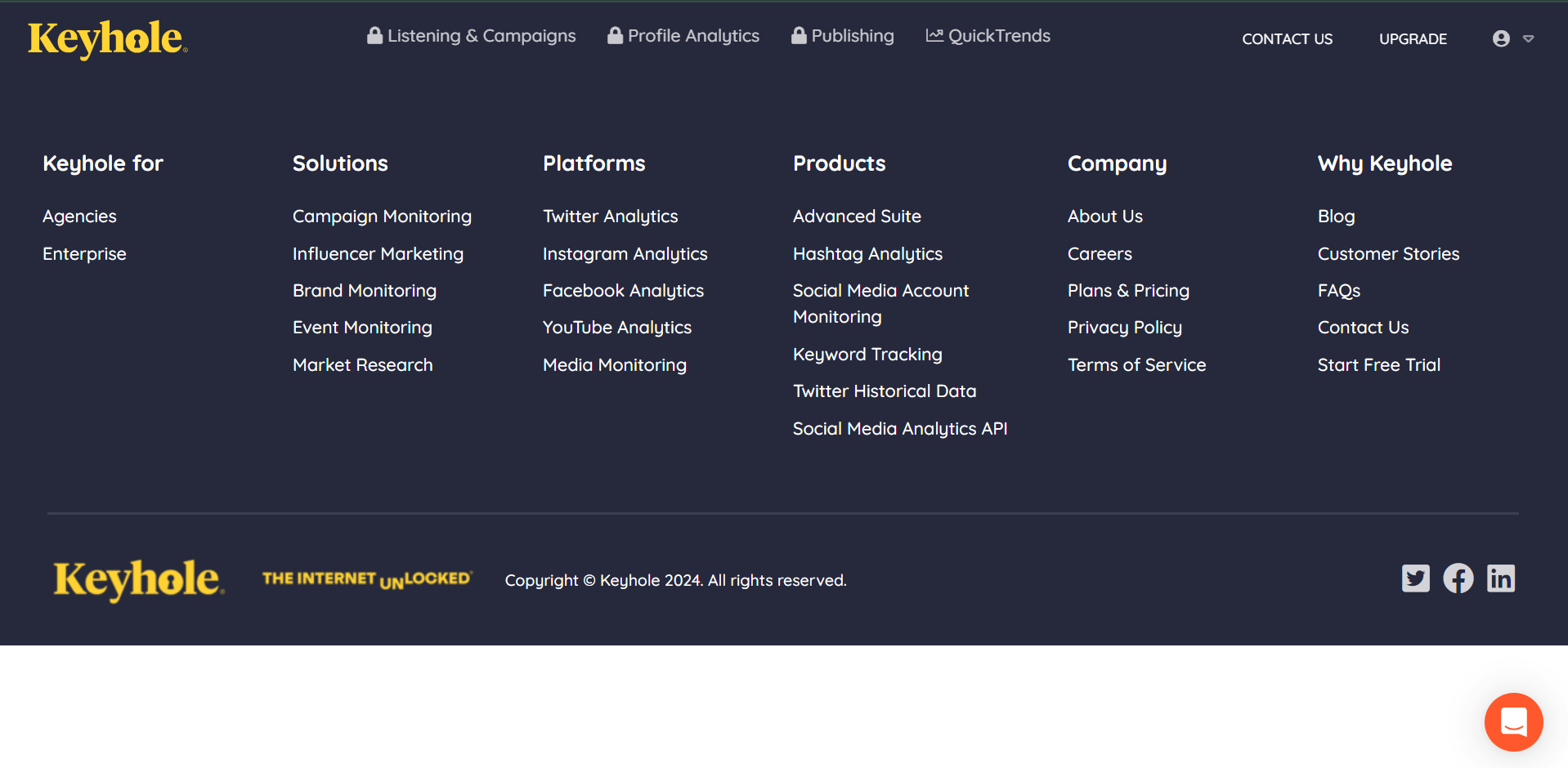The width and height of the screenshot is (1568, 768).
Task: Open Contact Us footer link
Action: coord(1363,328)
